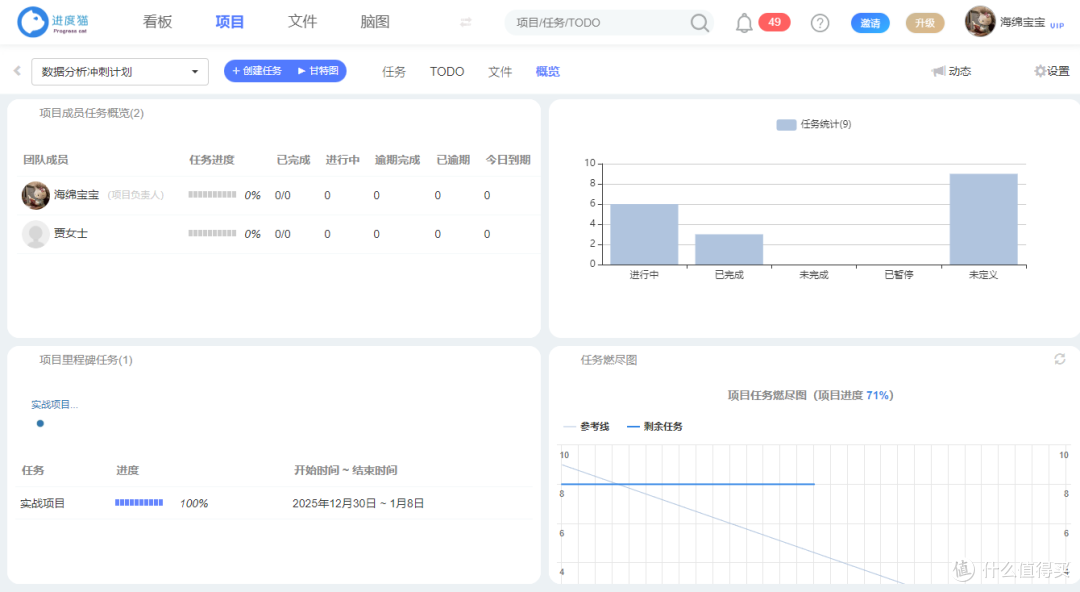This screenshot has width=1080, height=592.
Task: Click the search magnifier icon
Action: click(x=699, y=23)
